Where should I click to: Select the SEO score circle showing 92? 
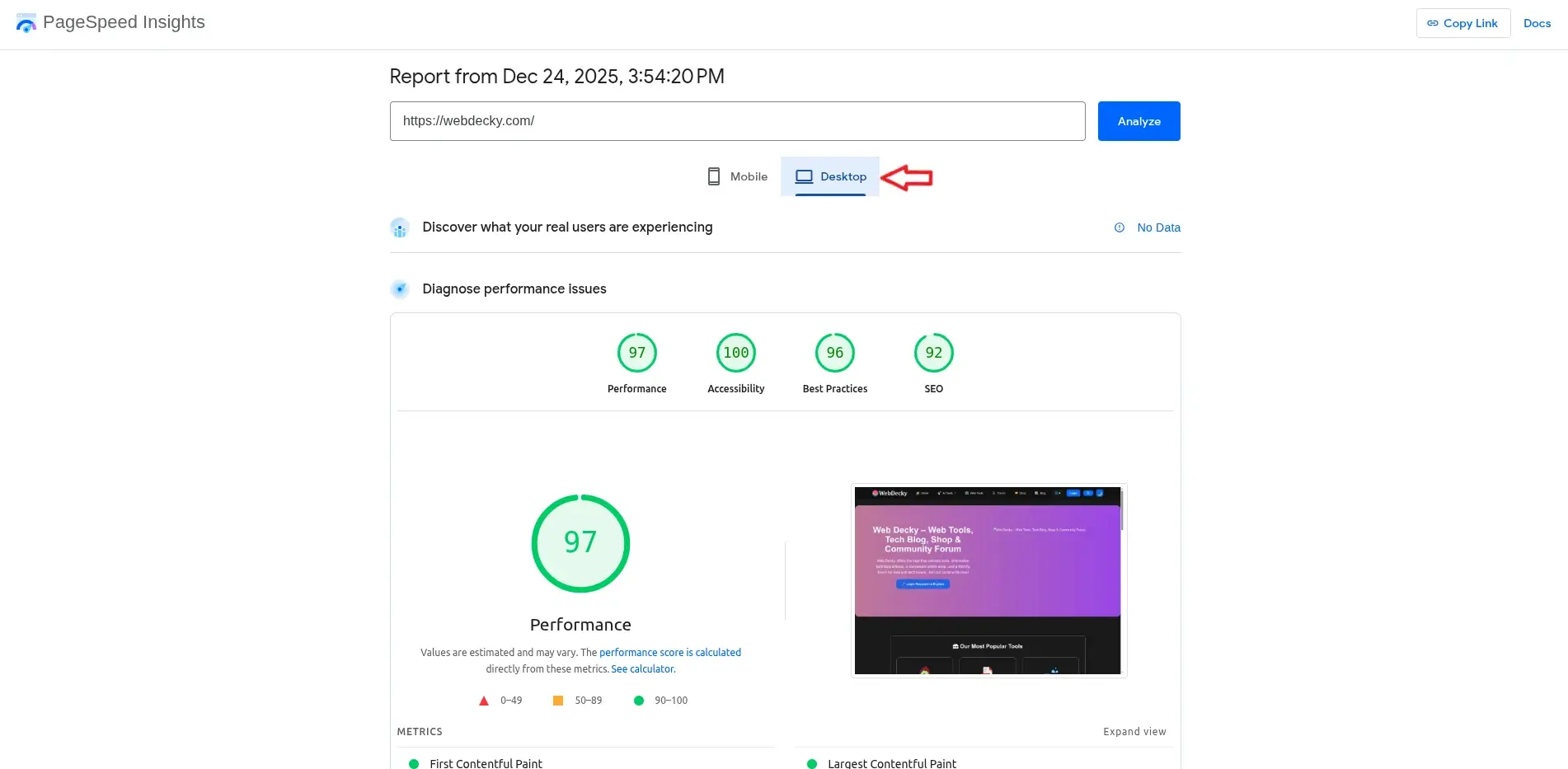click(933, 352)
